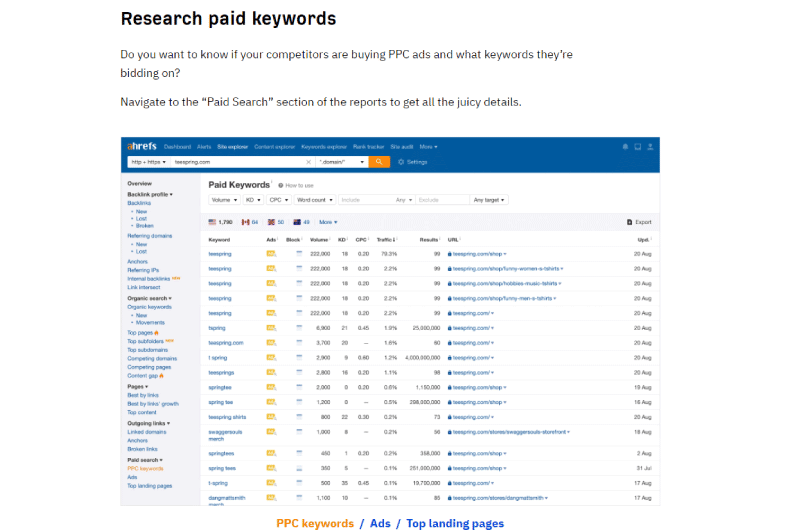Collapse the Organic search sidebar section
The width and height of the screenshot is (800, 530).
pyautogui.click(x=149, y=298)
